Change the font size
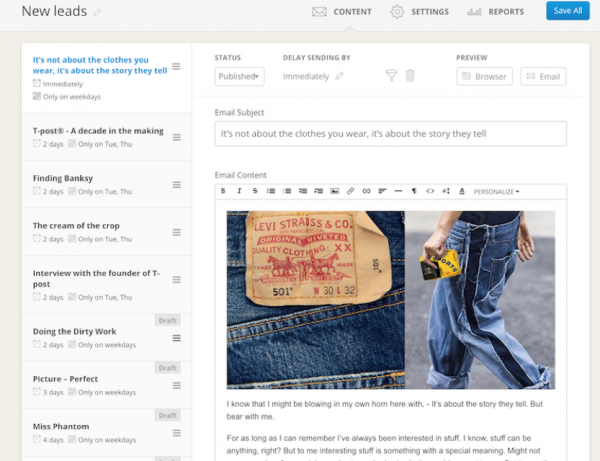Image resolution: width=600 pixels, height=461 pixels. pyautogui.click(x=446, y=191)
